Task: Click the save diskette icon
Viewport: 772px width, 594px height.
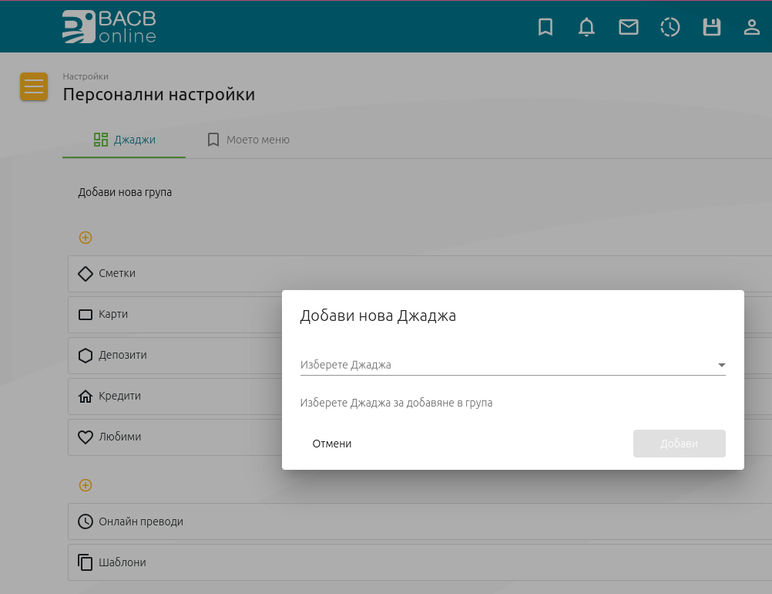Action: pos(711,27)
